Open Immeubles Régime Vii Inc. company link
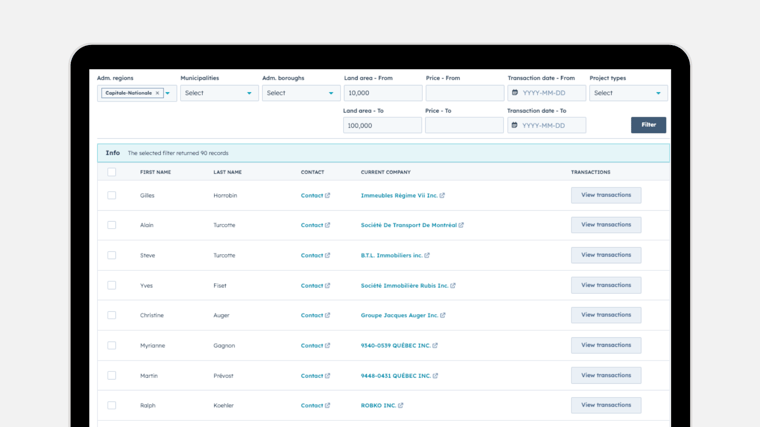Screen dimensions: 760x427 (x=399, y=195)
